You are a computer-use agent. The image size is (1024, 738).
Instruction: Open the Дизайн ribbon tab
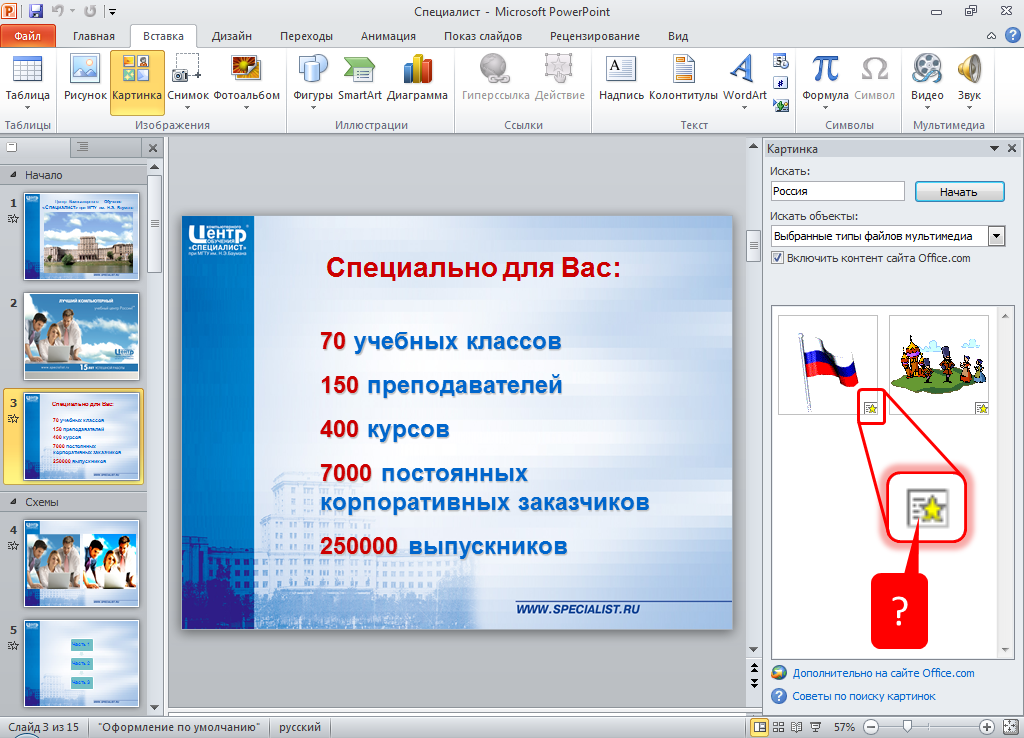point(231,36)
